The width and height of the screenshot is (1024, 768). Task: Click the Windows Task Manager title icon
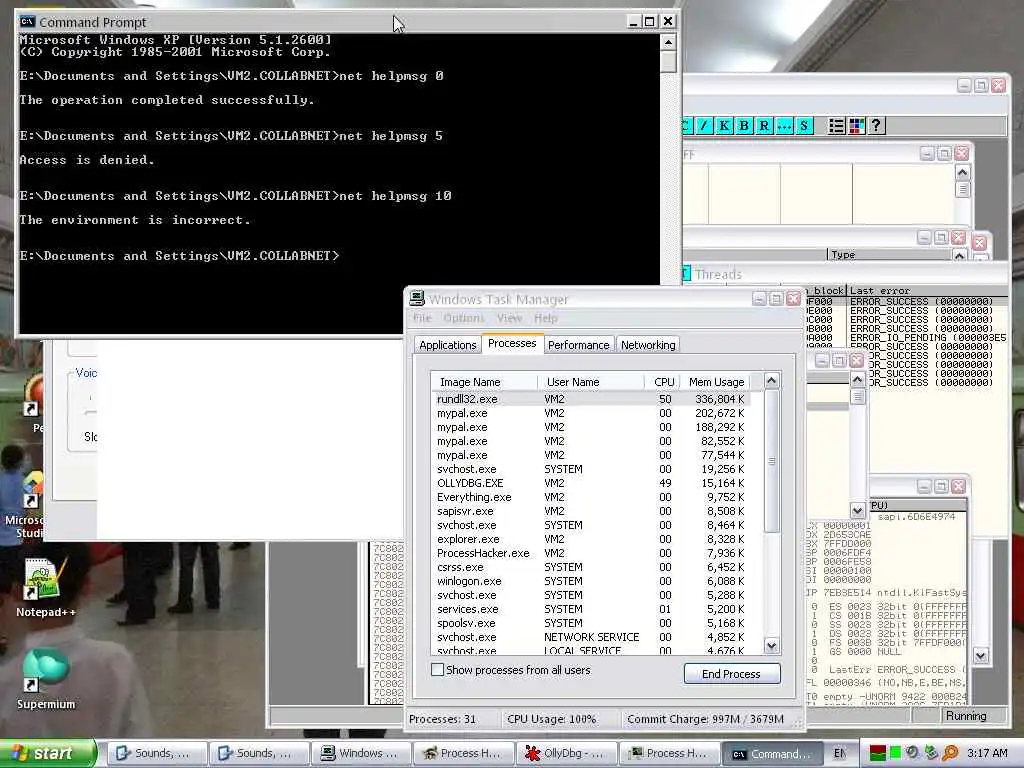(417, 299)
